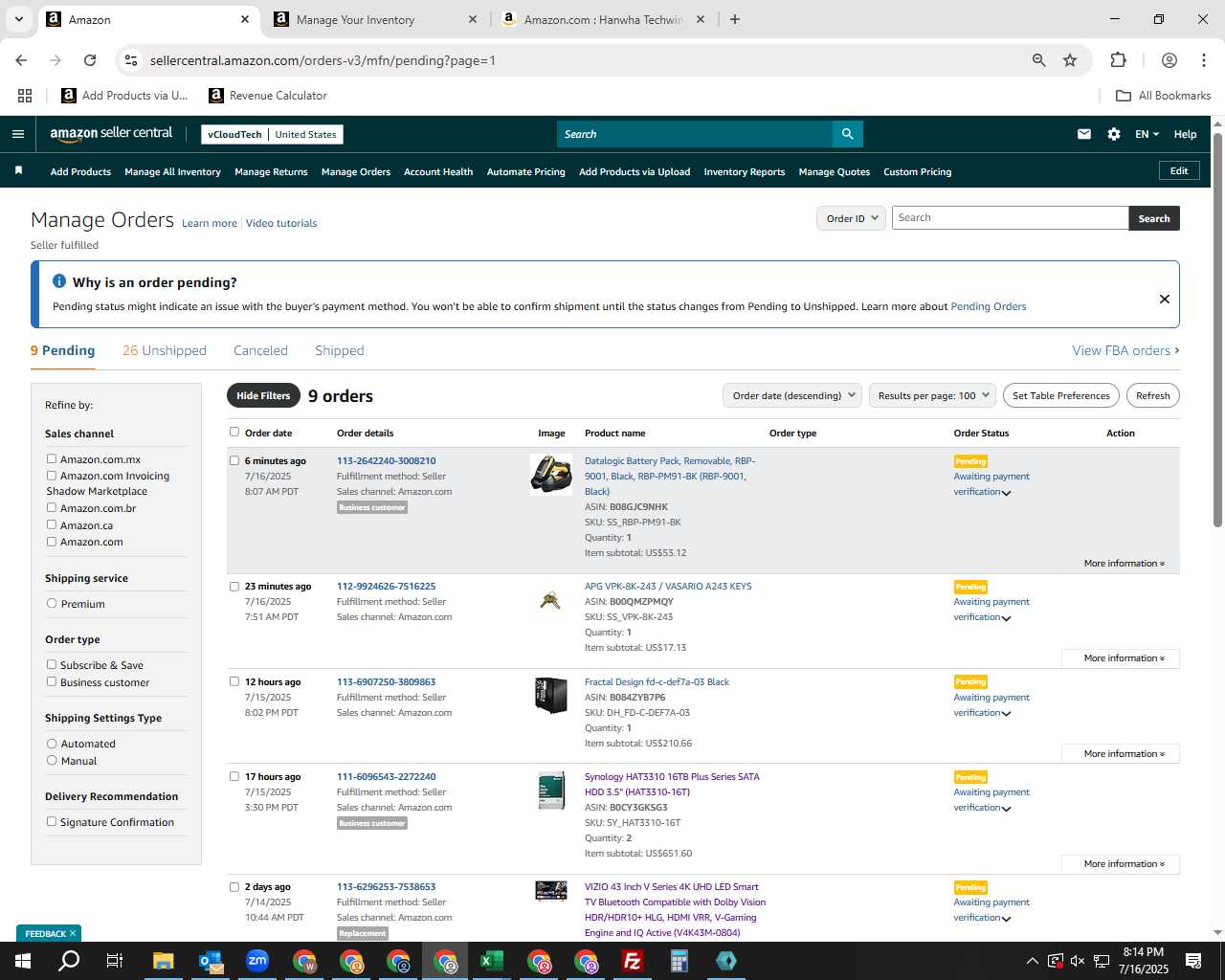Image resolution: width=1225 pixels, height=980 pixels.
Task: Check the Business customer filter
Action: 52,681
